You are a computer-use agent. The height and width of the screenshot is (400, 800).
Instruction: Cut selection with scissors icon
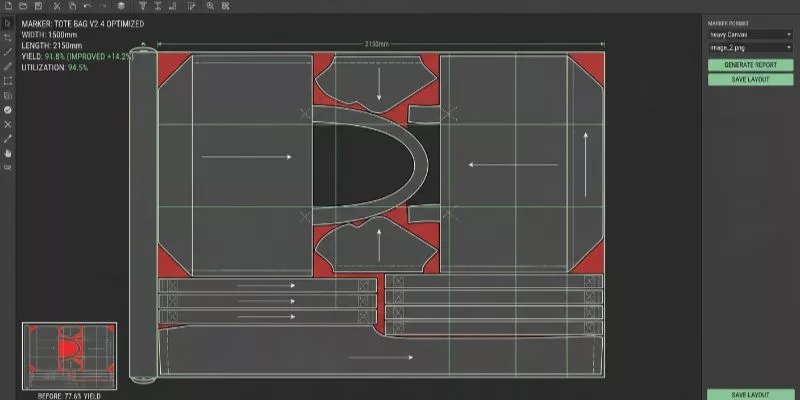tap(57, 6)
